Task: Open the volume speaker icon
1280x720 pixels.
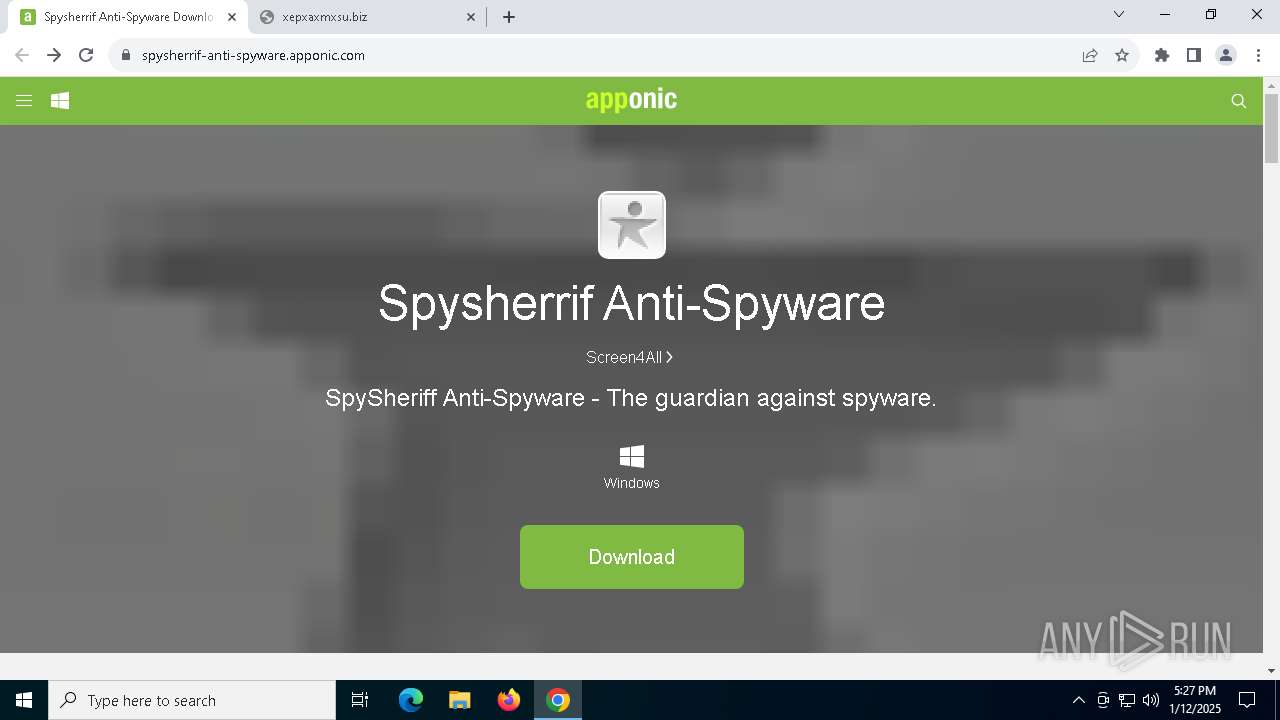Action: 1151,700
